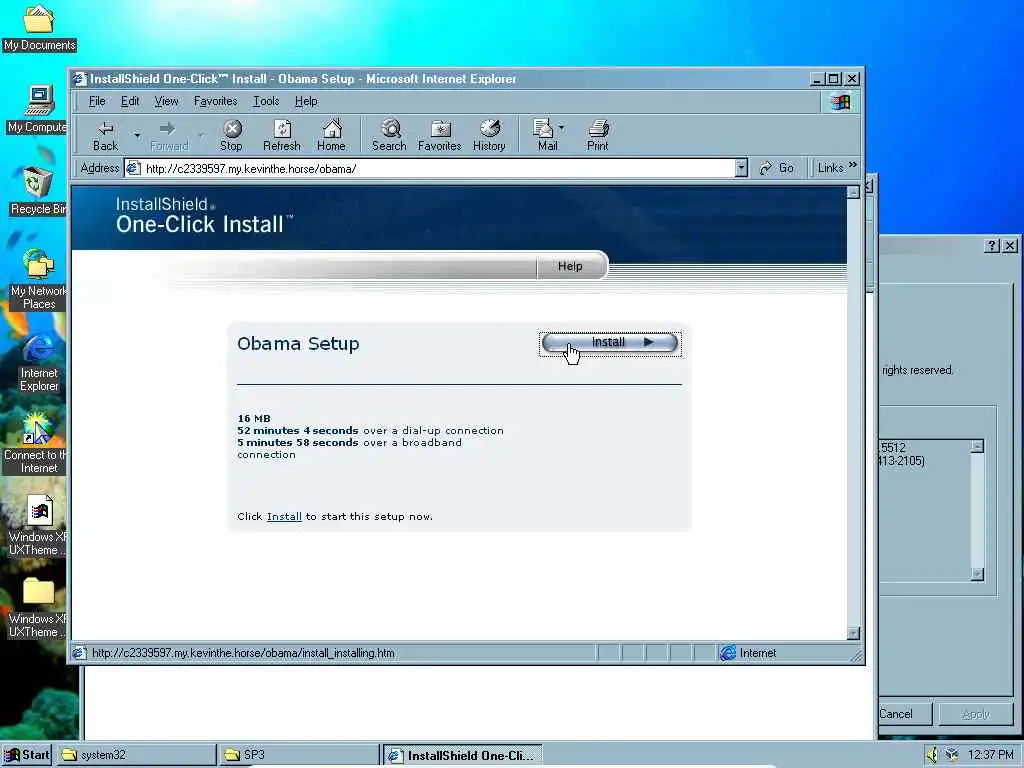1024x768 pixels.
Task: Select Connect to the Internet shortcut
Action: pos(36,443)
